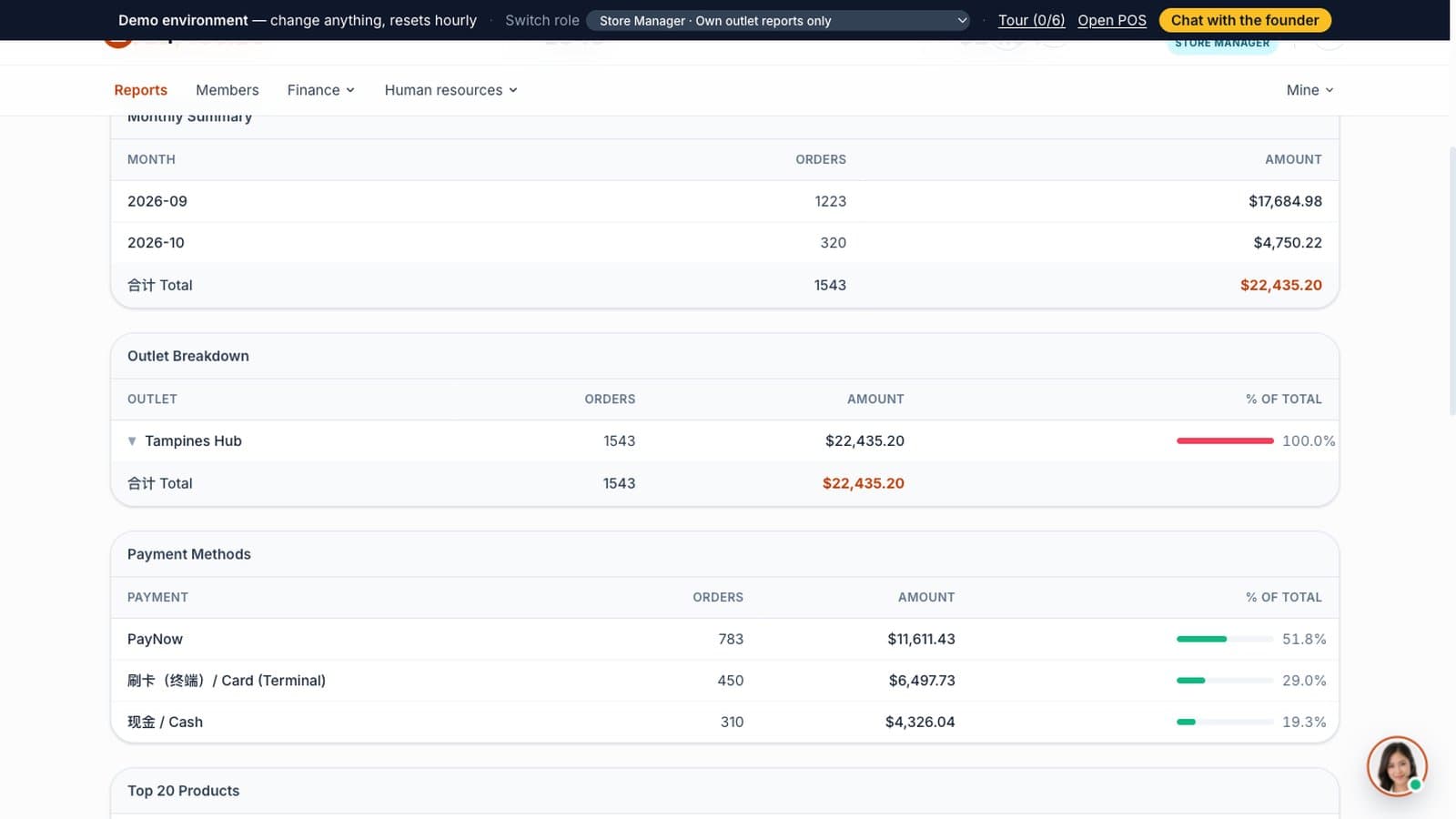The height and width of the screenshot is (819, 1456).
Task: Open the Tour (0/6) link
Action: (1031, 20)
